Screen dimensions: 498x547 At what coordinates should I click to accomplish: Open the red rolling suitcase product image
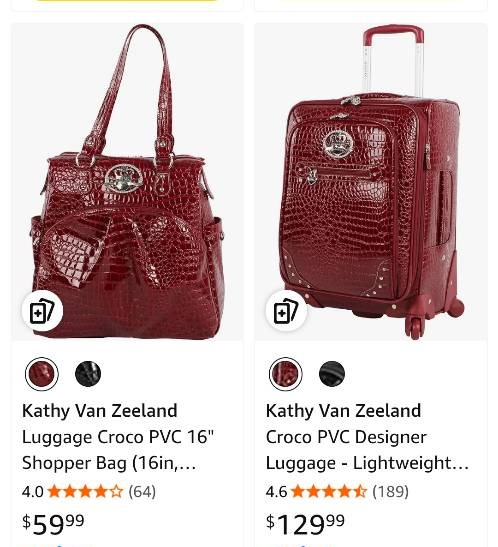tap(371, 181)
